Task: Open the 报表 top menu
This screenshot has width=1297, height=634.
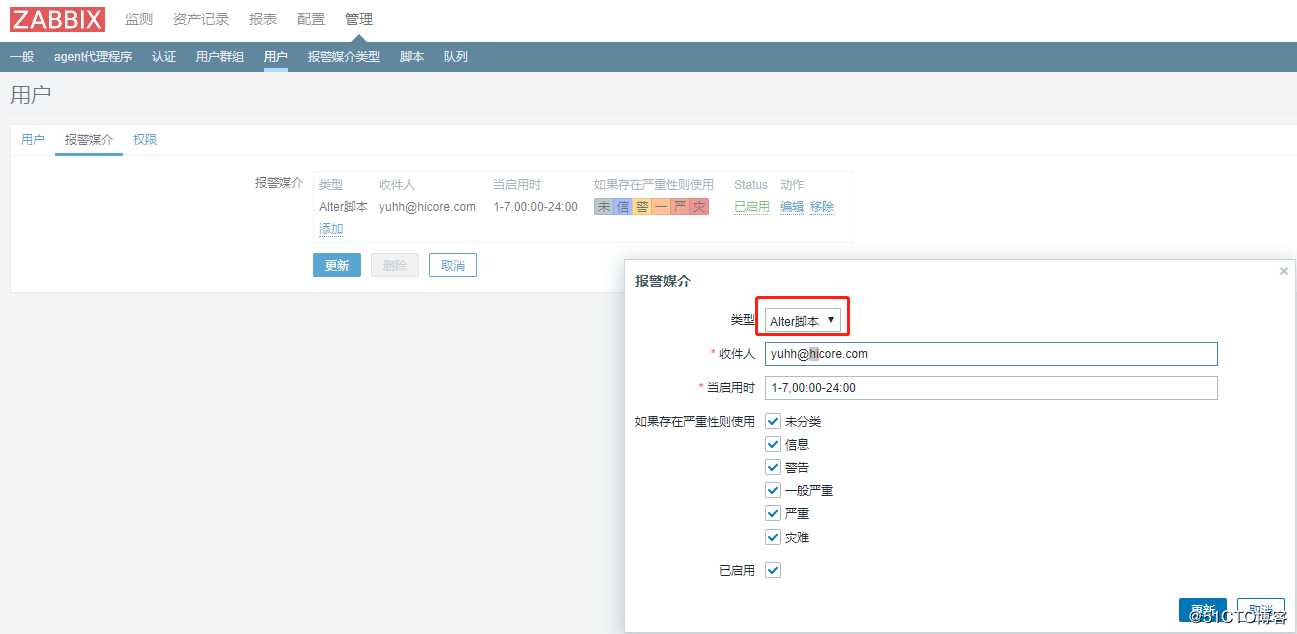Action: [x=263, y=19]
